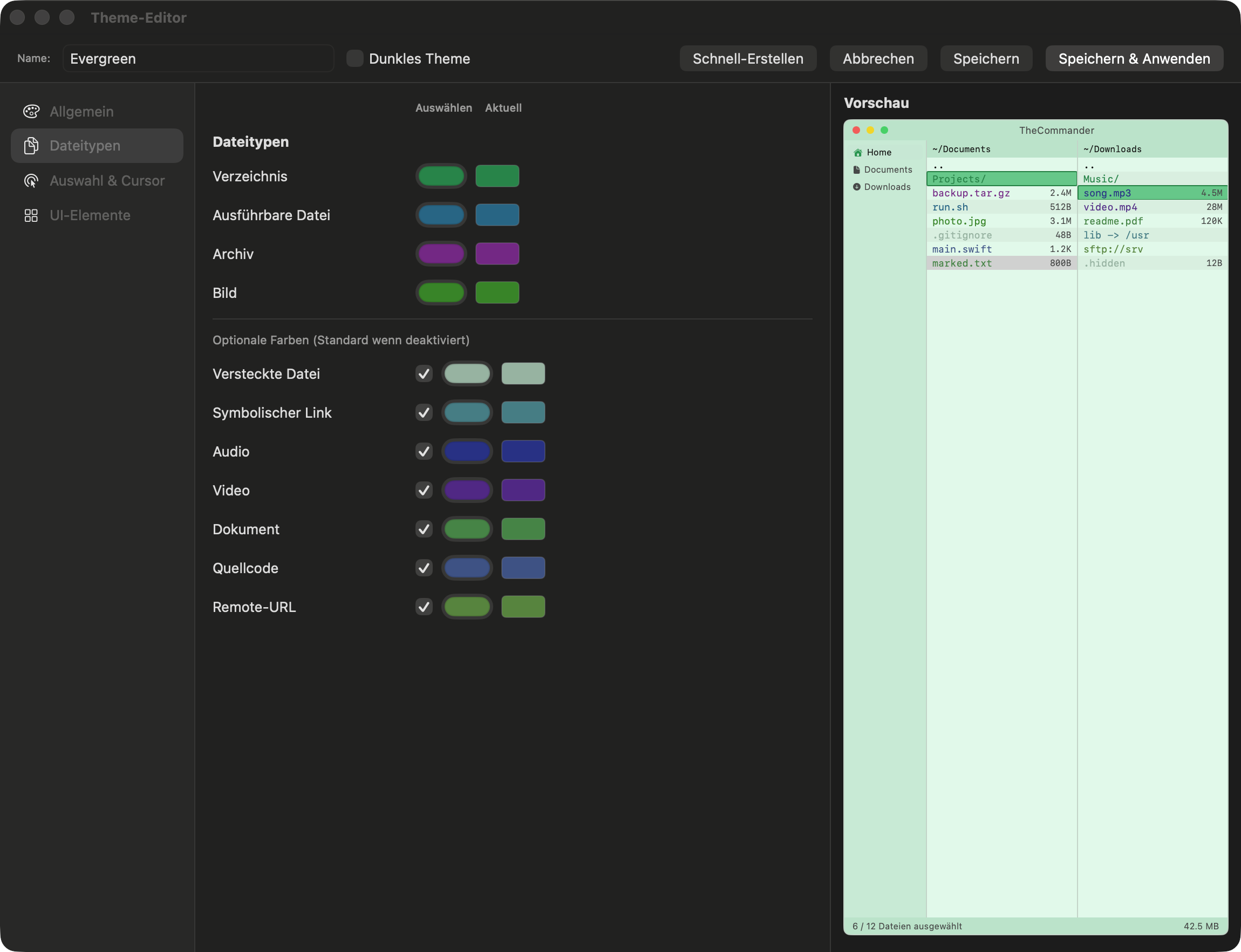Open the Allgemein palette settings
This screenshot has width=1241, height=952.
tap(81, 111)
